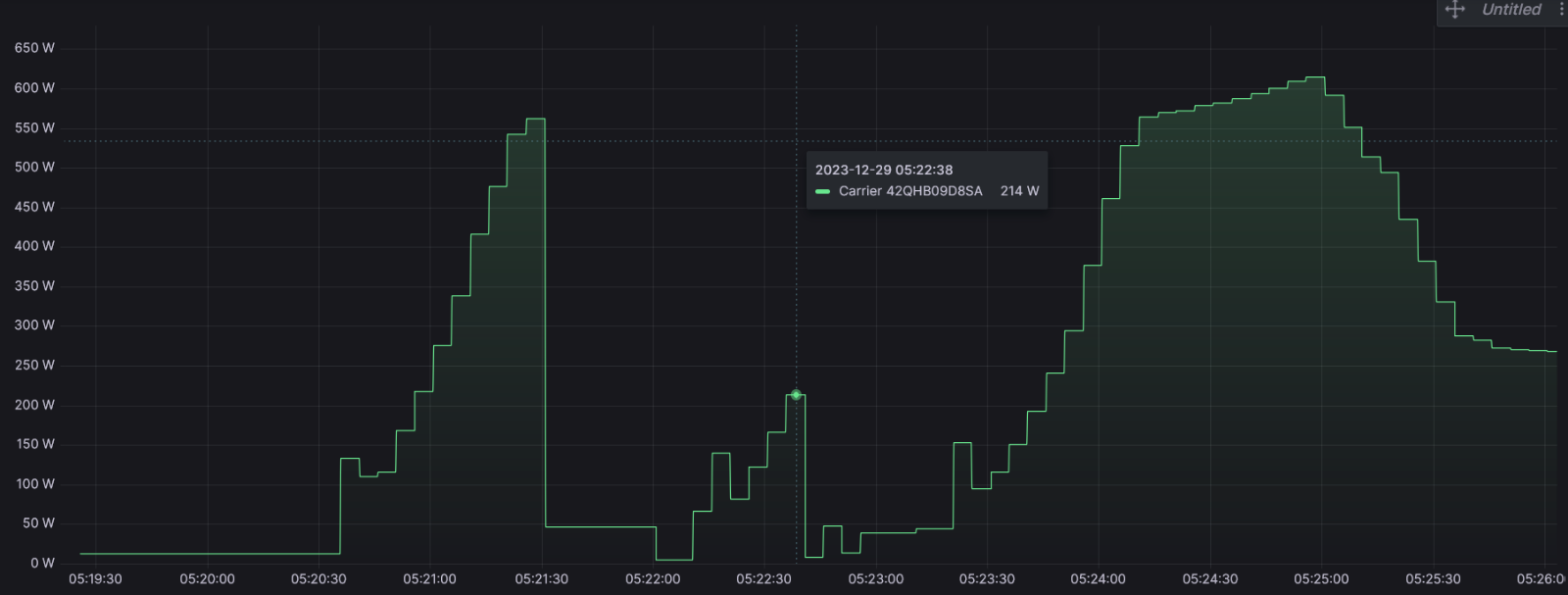Image resolution: width=1568 pixels, height=595 pixels.
Task: Click the 300 W y-axis label
Action: click(x=34, y=325)
